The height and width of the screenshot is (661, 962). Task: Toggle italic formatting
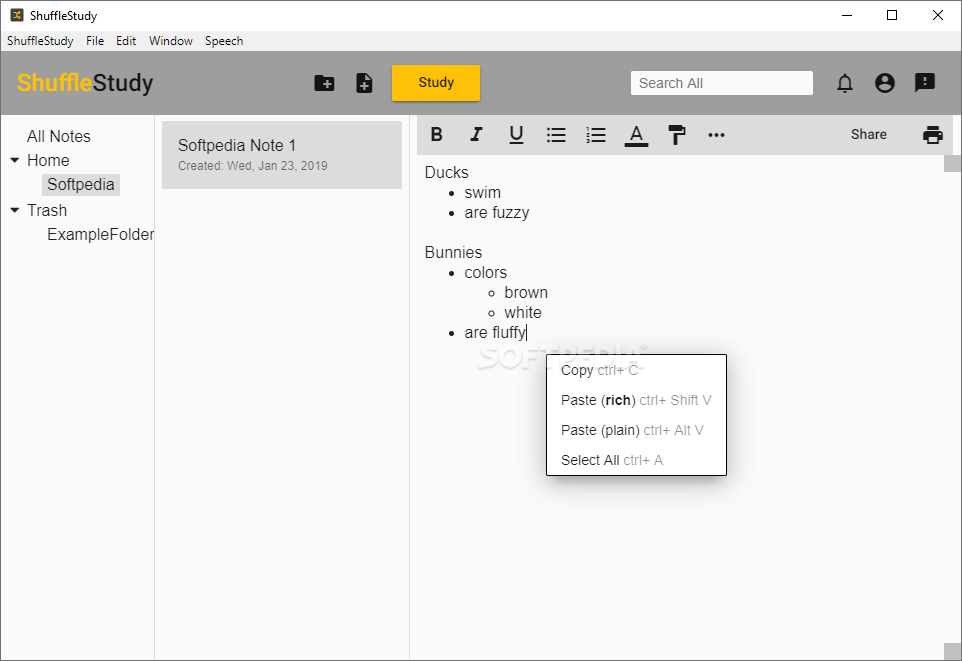(476, 134)
